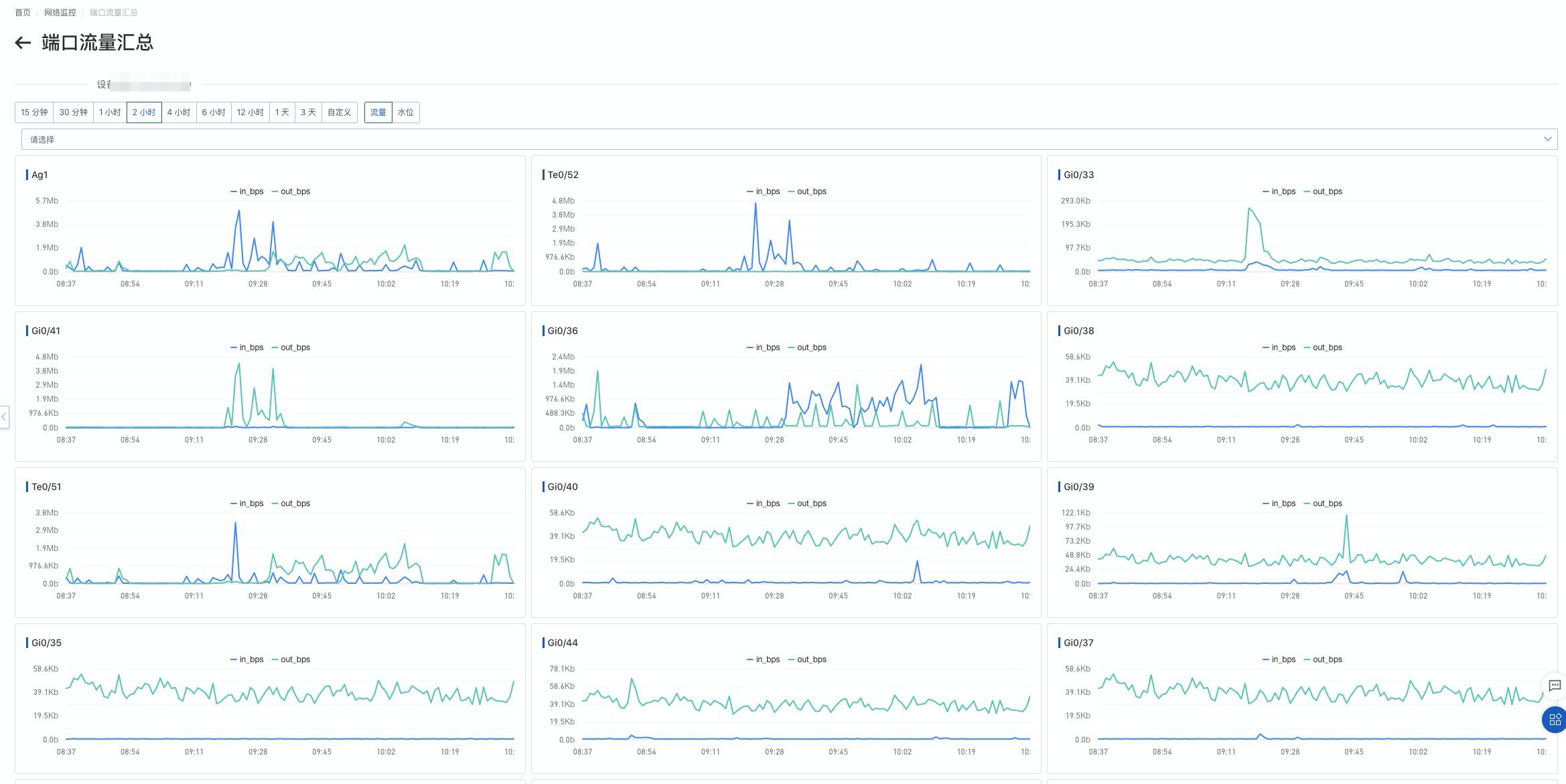1566x784 pixels.
Task: Toggle out_bps legend in Te0/51 chart
Action: click(x=291, y=503)
